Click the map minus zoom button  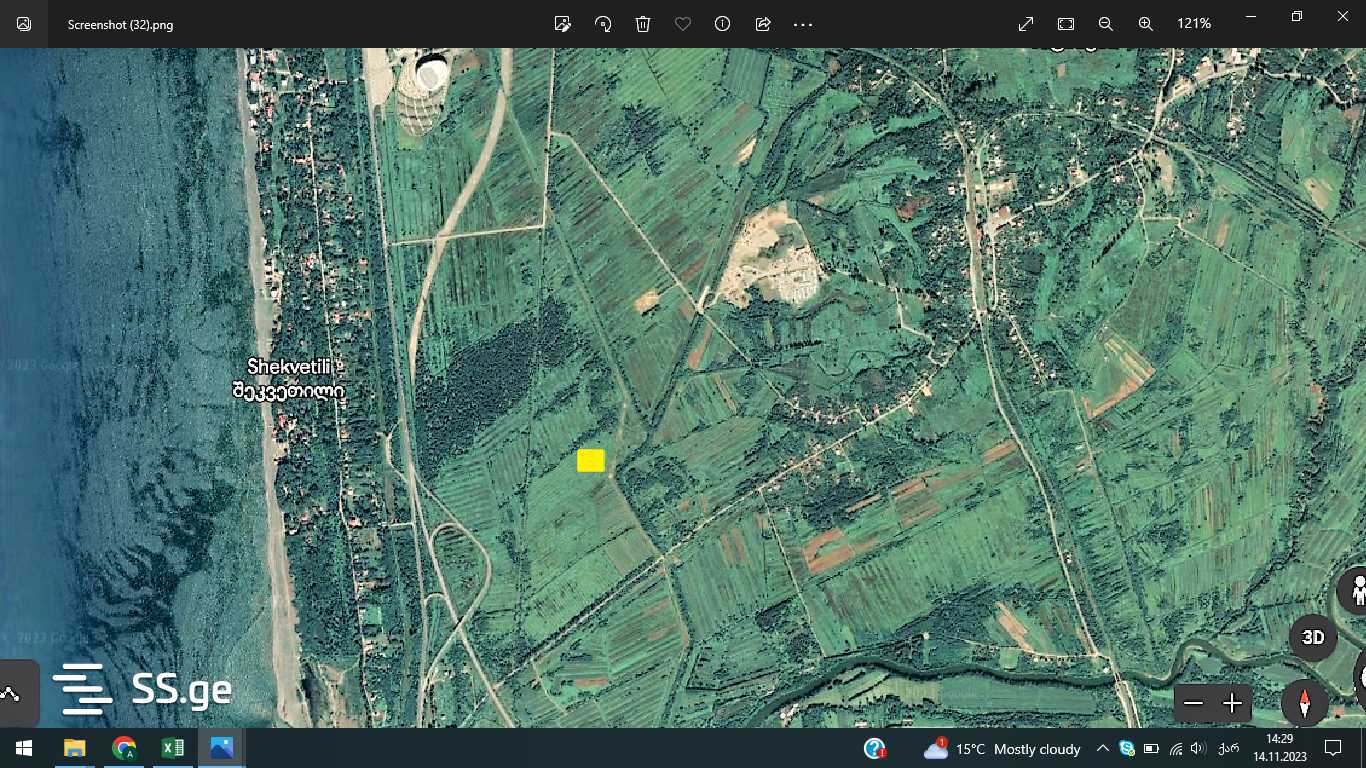pos(1193,704)
